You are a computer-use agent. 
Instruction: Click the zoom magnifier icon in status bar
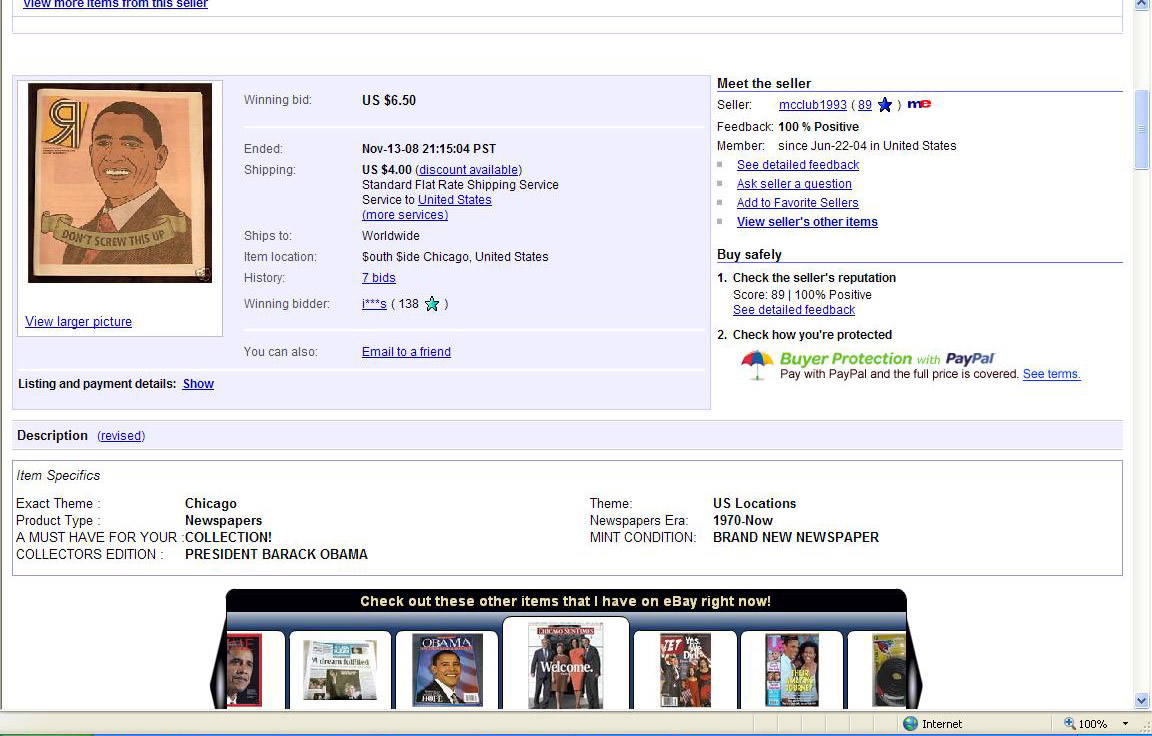tap(1070, 724)
